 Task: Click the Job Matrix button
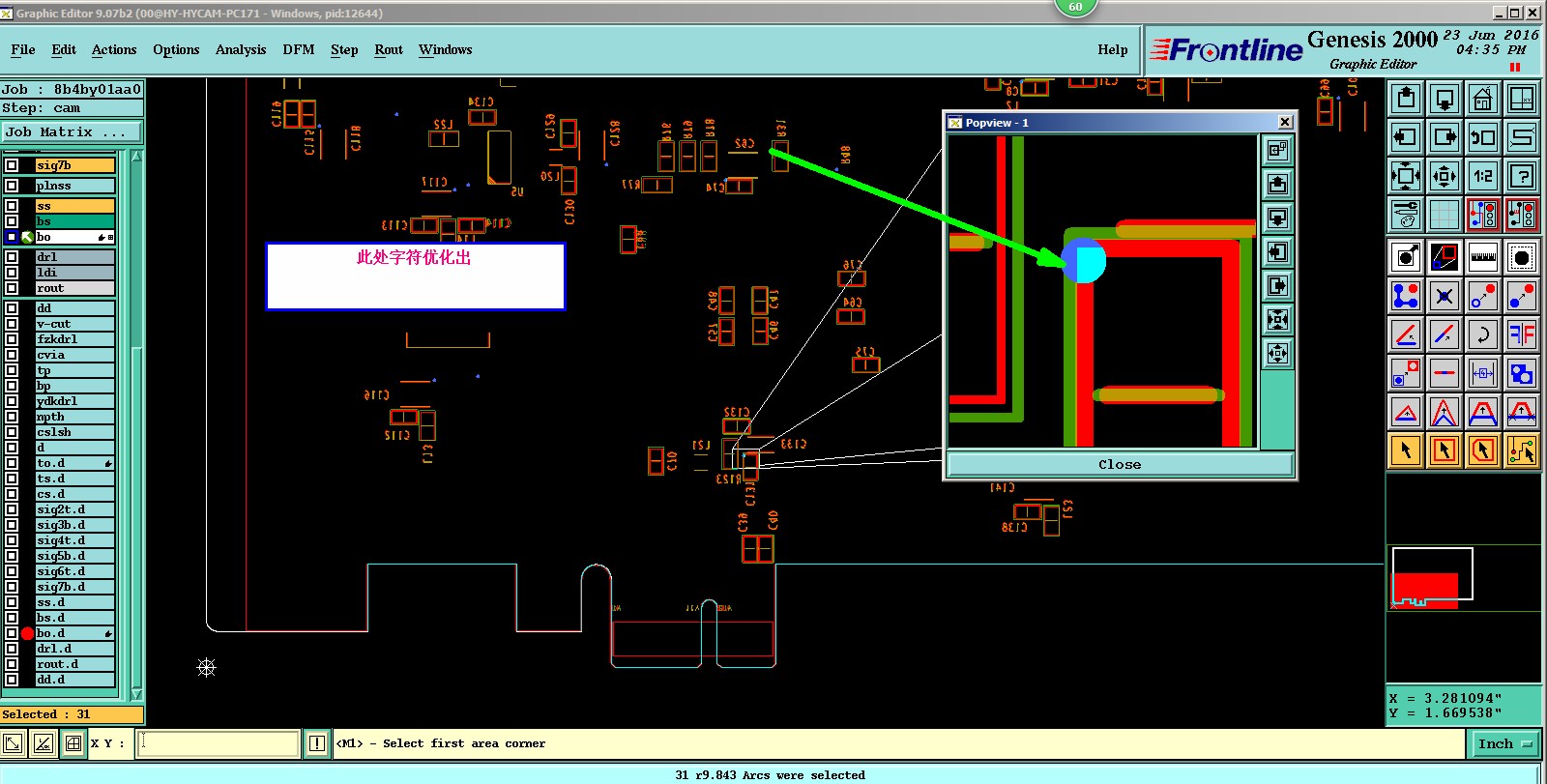(72, 131)
